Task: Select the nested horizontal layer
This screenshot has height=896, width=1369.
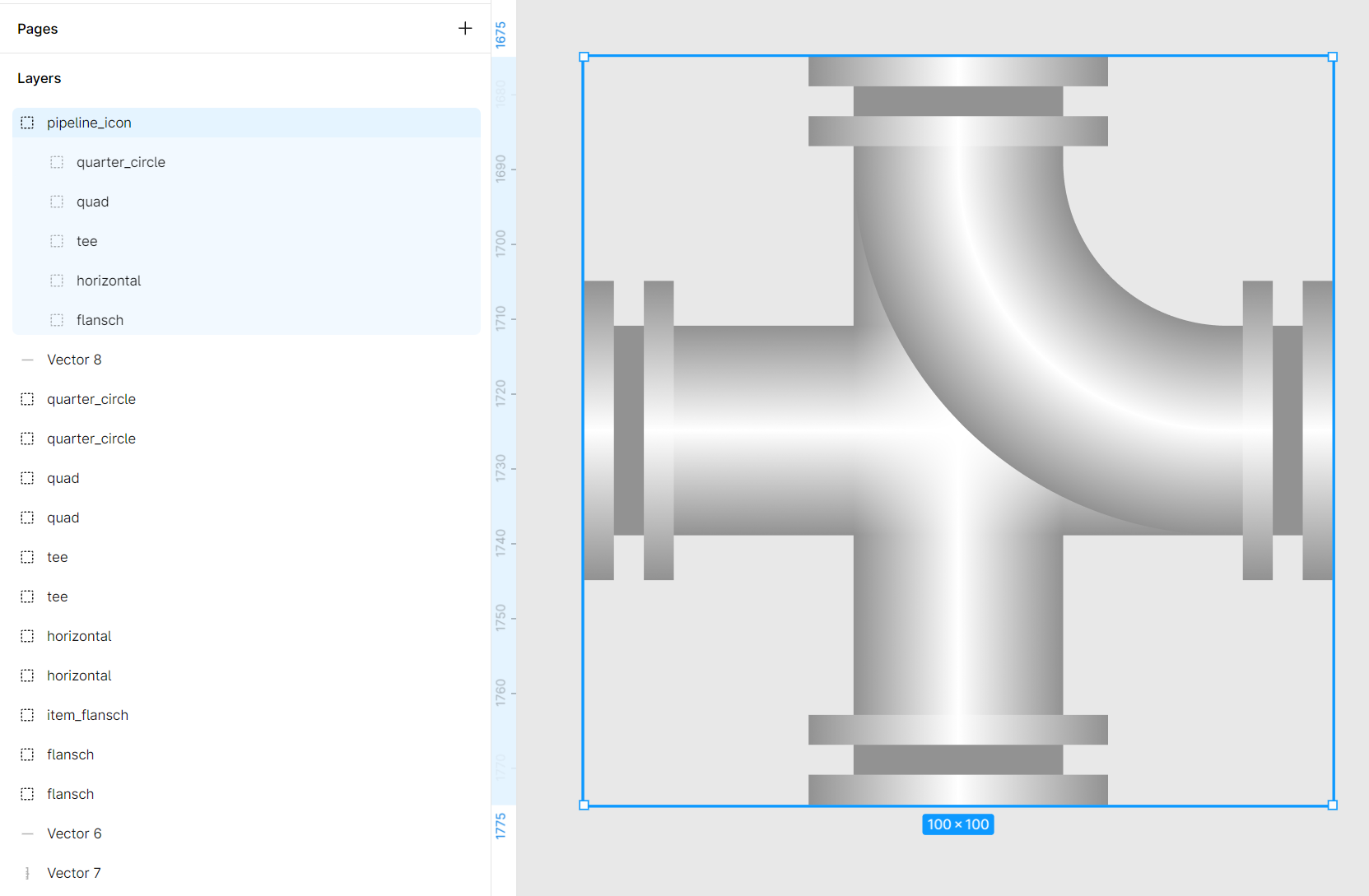Action: [x=109, y=281]
